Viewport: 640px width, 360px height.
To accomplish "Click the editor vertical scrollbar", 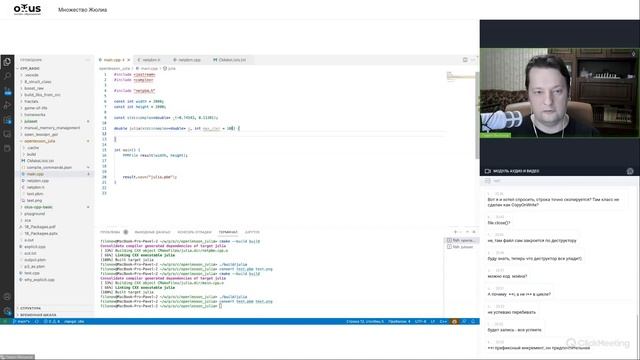I will click(477, 116).
